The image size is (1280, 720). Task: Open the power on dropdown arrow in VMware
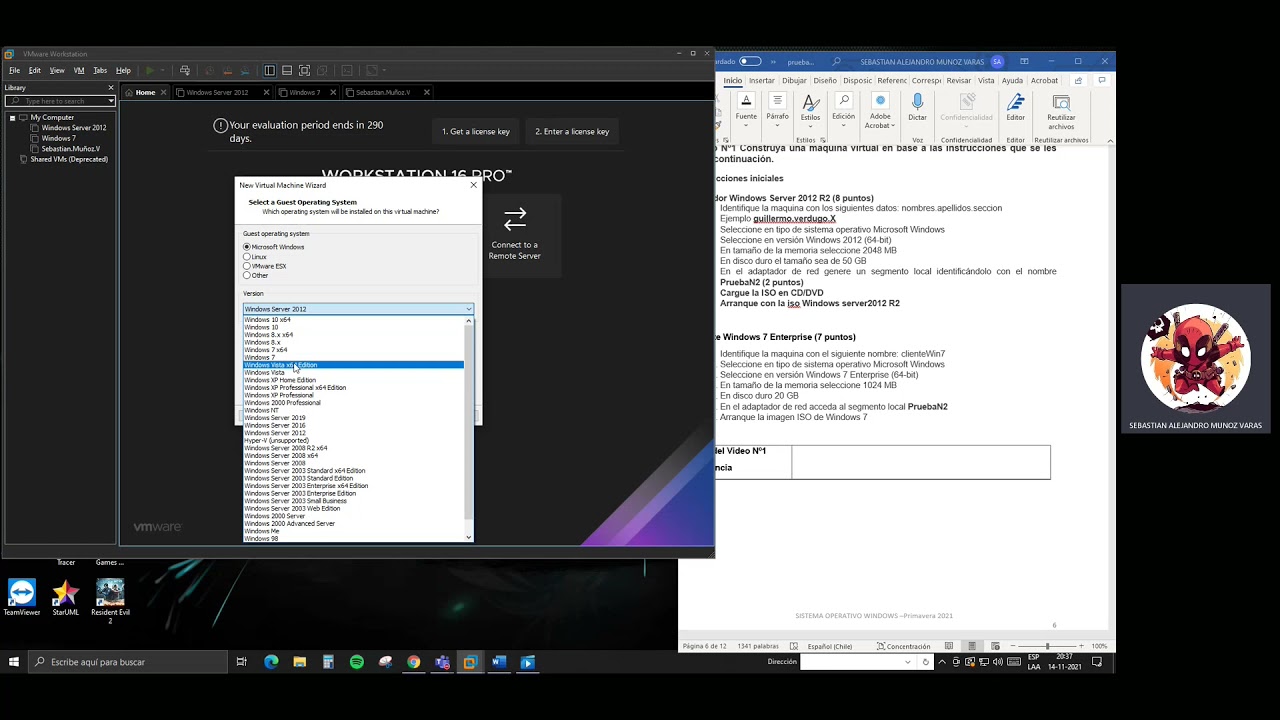[x=162, y=71]
